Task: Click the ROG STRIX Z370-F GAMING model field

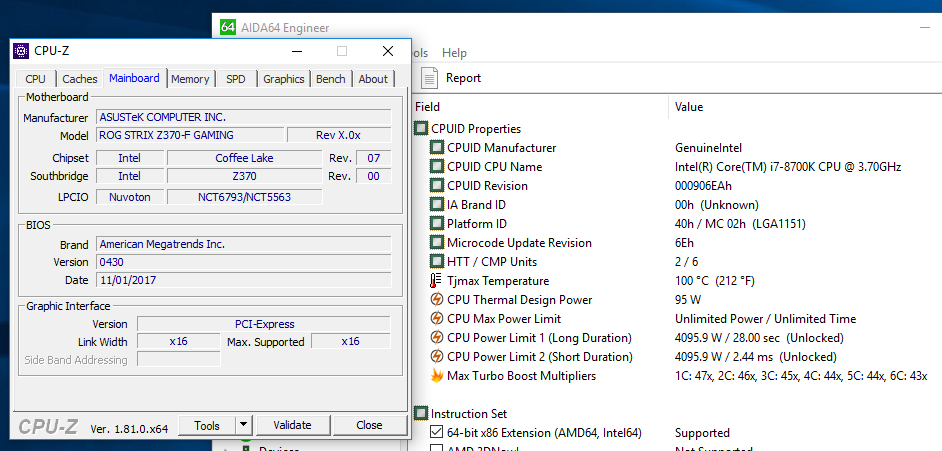Action: tap(190, 135)
